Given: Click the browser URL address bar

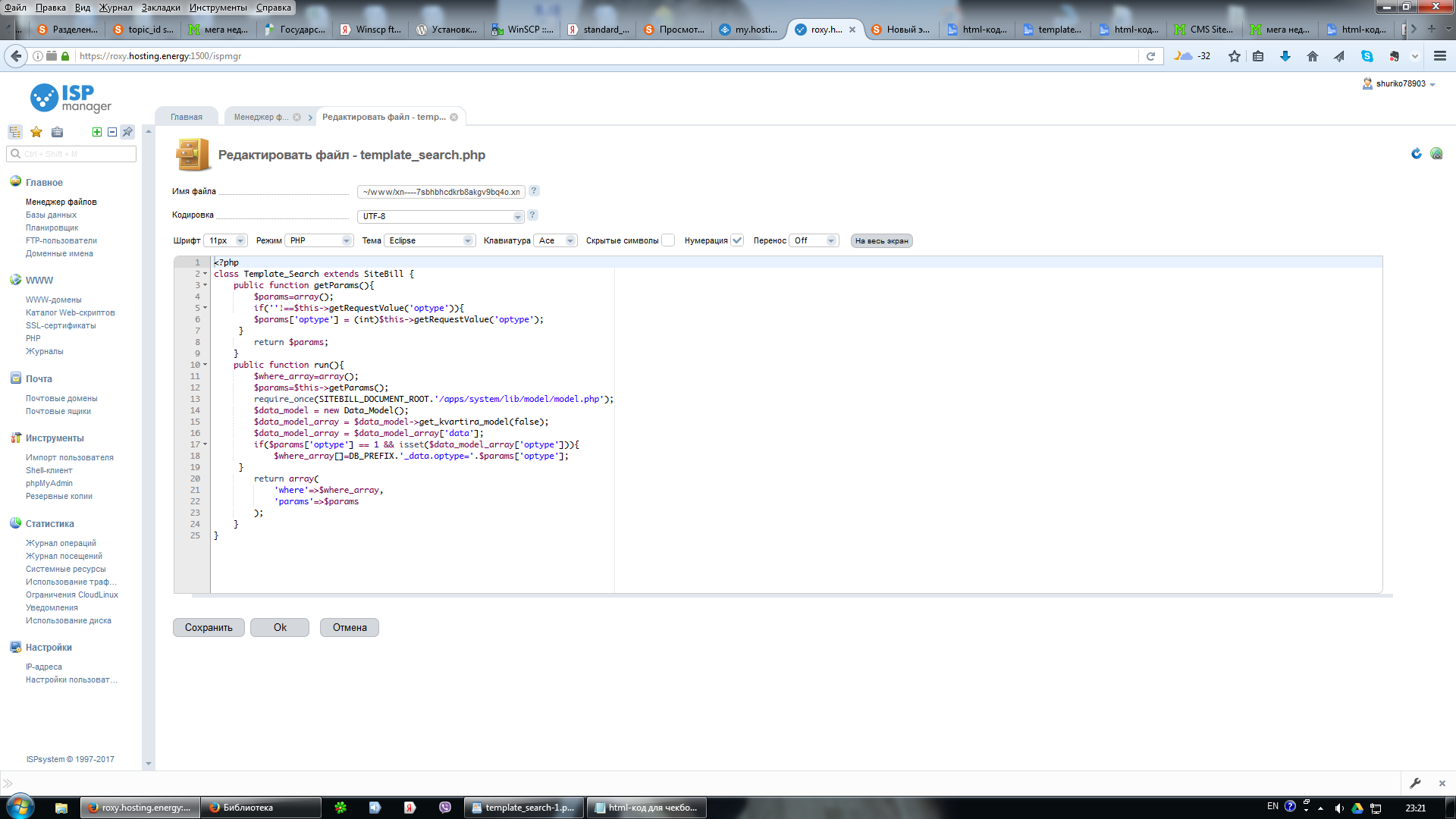Looking at the screenshot, I should coord(607,56).
